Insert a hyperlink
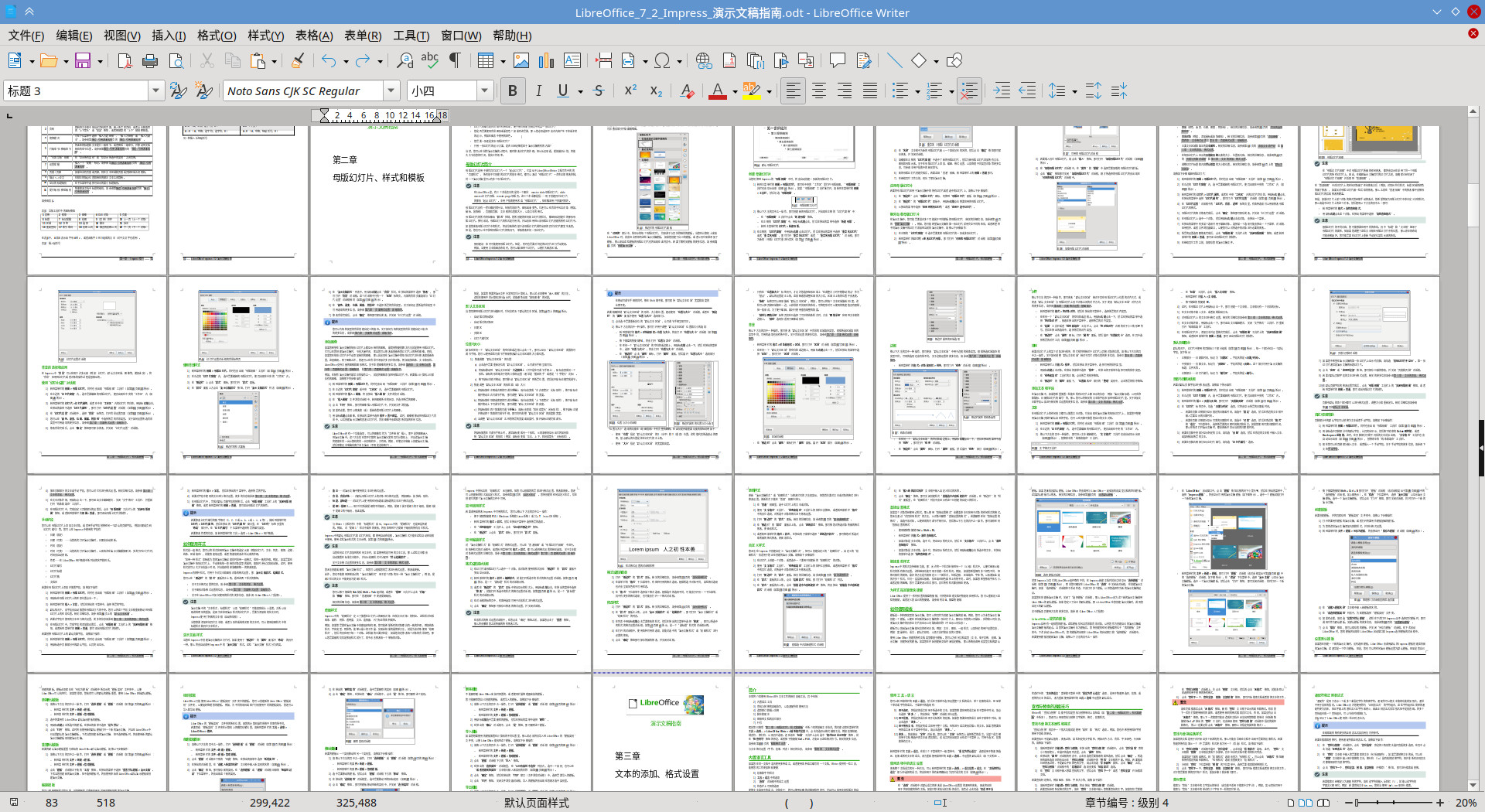Image resolution: width=1485 pixels, height=812 pixels. [x=703, y=60]
